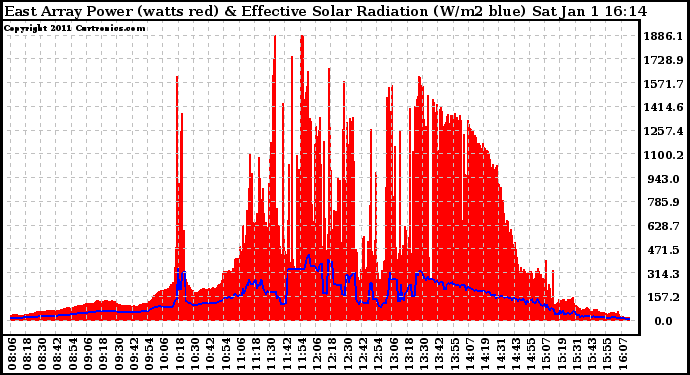Screen dimensions: 690x375
Task: Select the 09:42 x-axis label
Action: (x=134, y=354)
